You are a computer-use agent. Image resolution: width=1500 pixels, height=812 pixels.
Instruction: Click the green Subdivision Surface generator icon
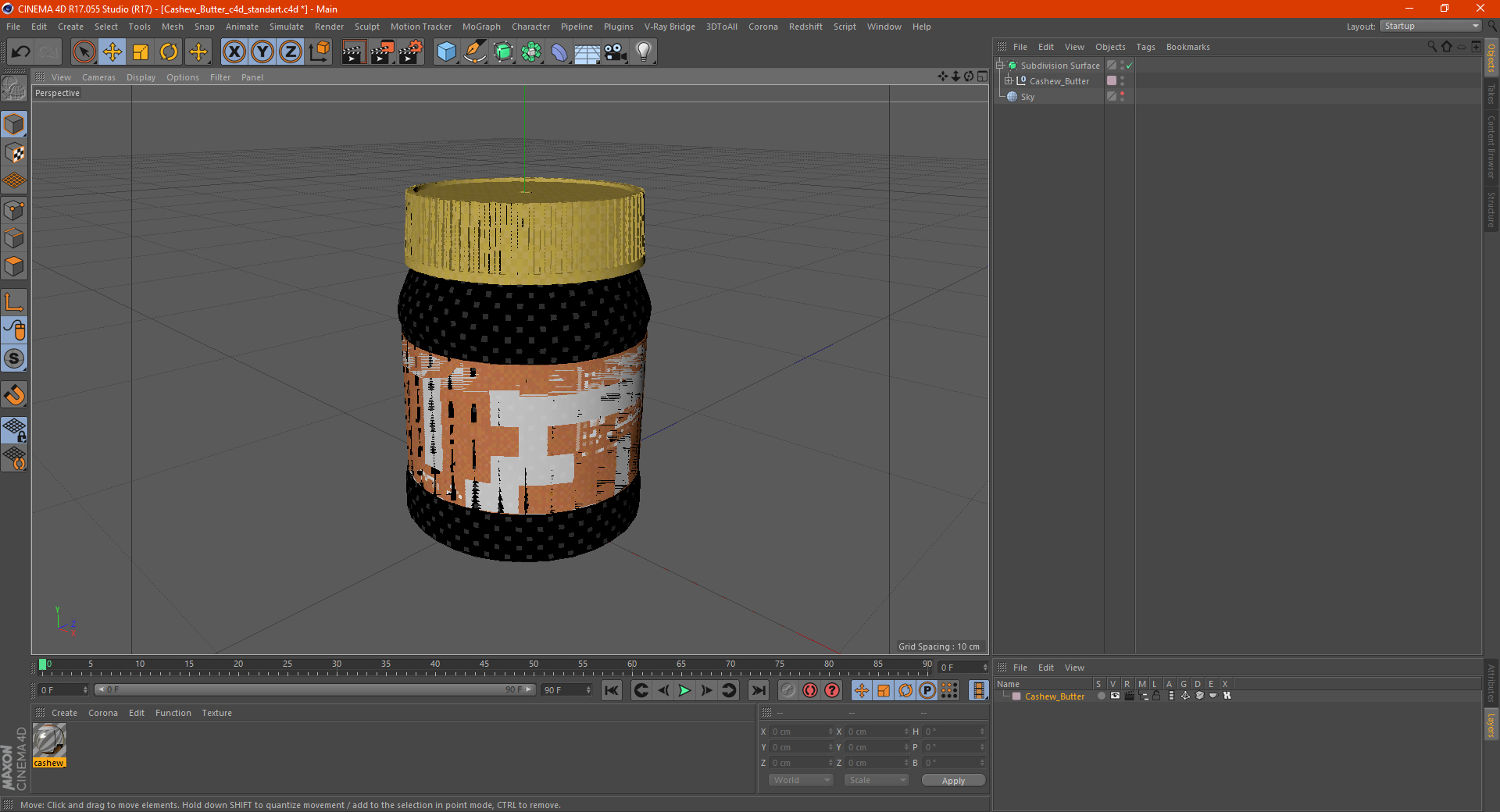pos(504,52)
